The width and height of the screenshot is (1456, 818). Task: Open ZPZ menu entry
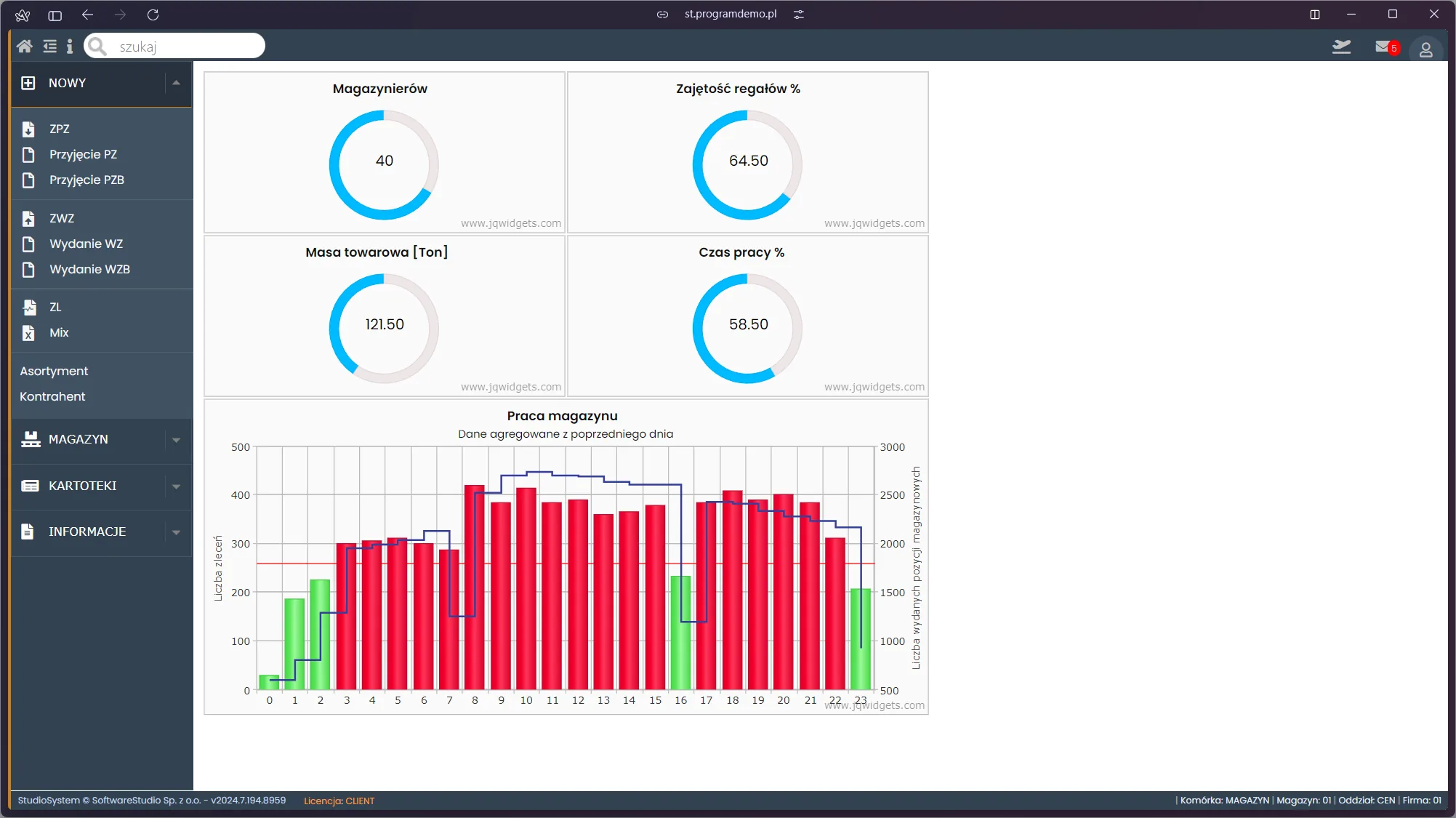tap(60, 129)
